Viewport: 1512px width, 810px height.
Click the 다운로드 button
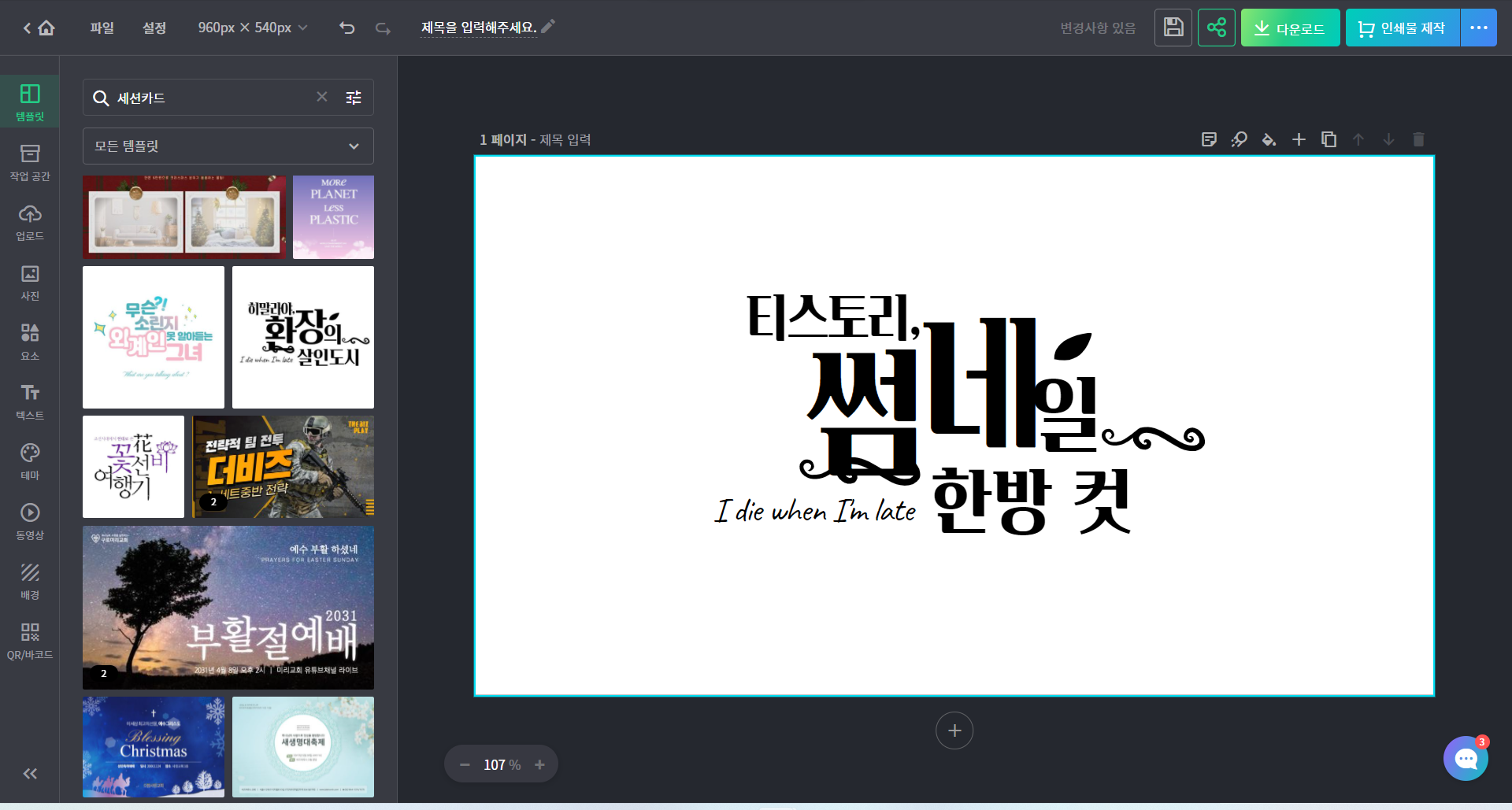click(x=1290, y=28)
